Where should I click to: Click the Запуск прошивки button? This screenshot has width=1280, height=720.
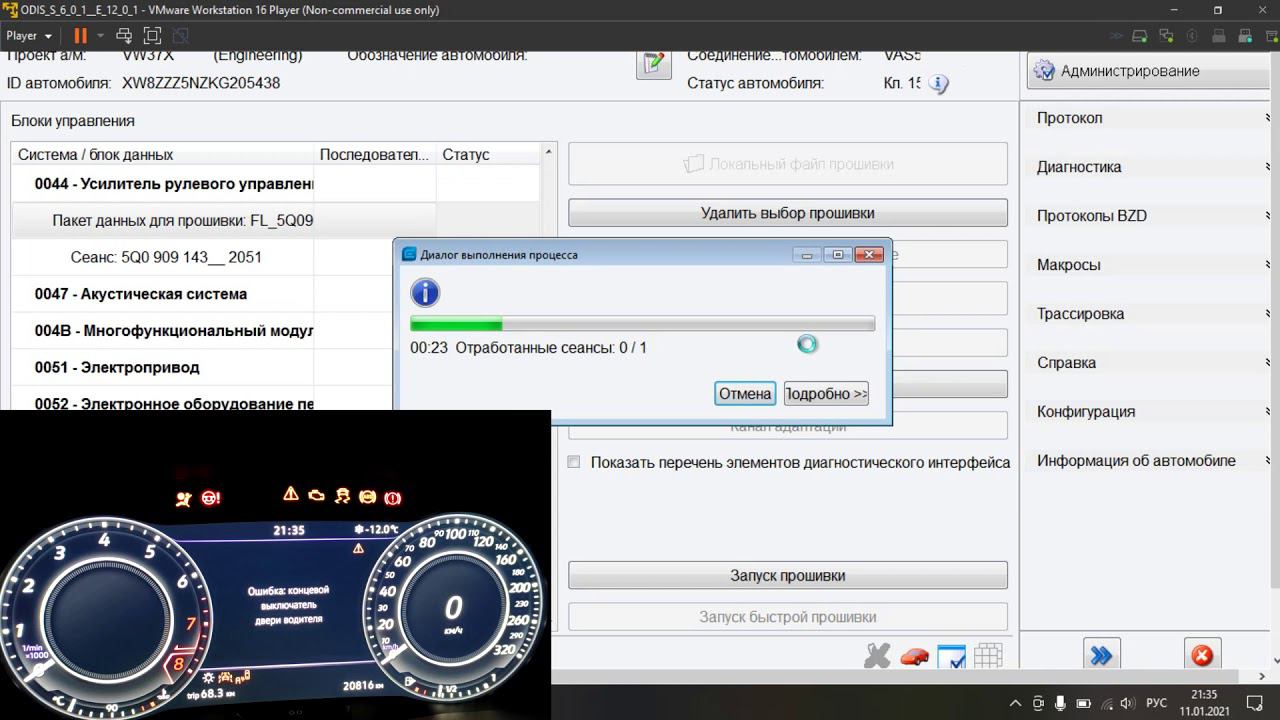point(788,576)
